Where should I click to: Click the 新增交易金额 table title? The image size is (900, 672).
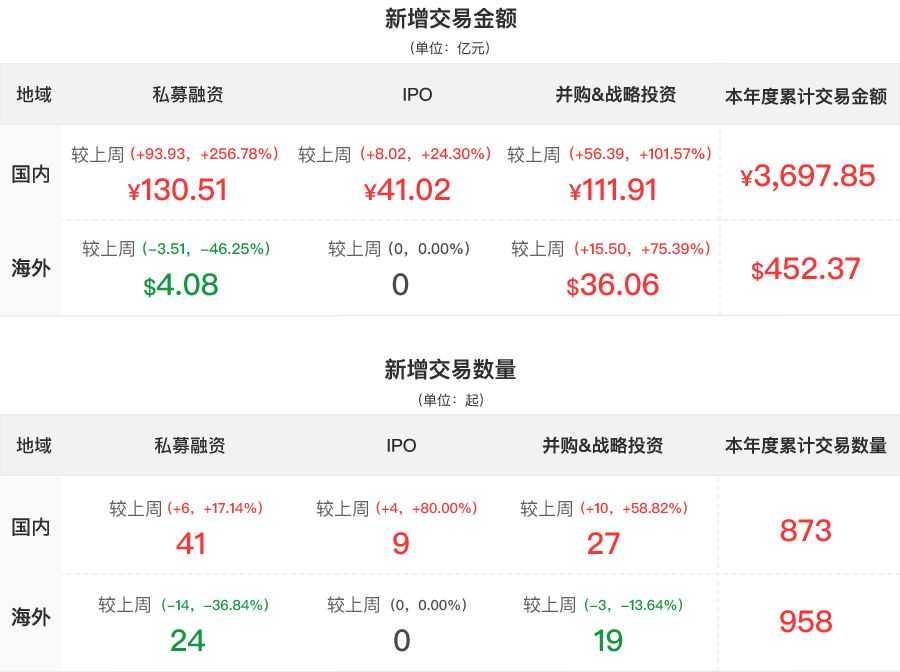(x=450, y=19)
